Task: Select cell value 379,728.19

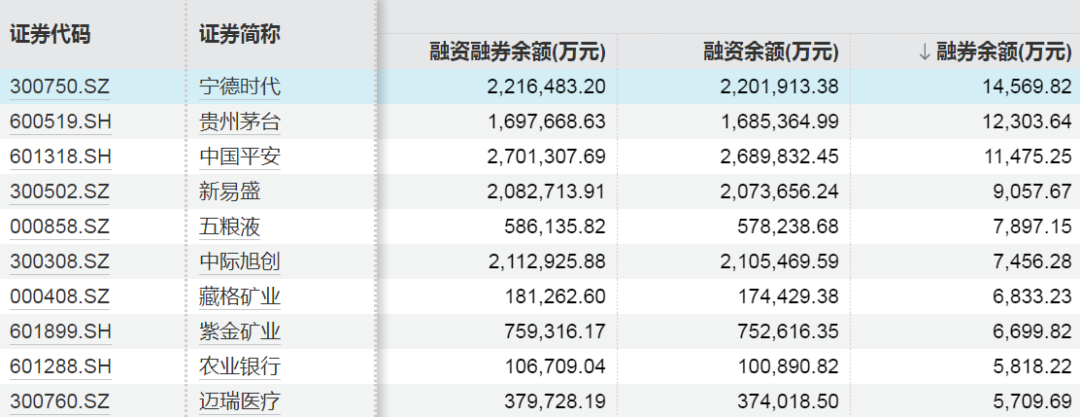Action: coord(555,402)
